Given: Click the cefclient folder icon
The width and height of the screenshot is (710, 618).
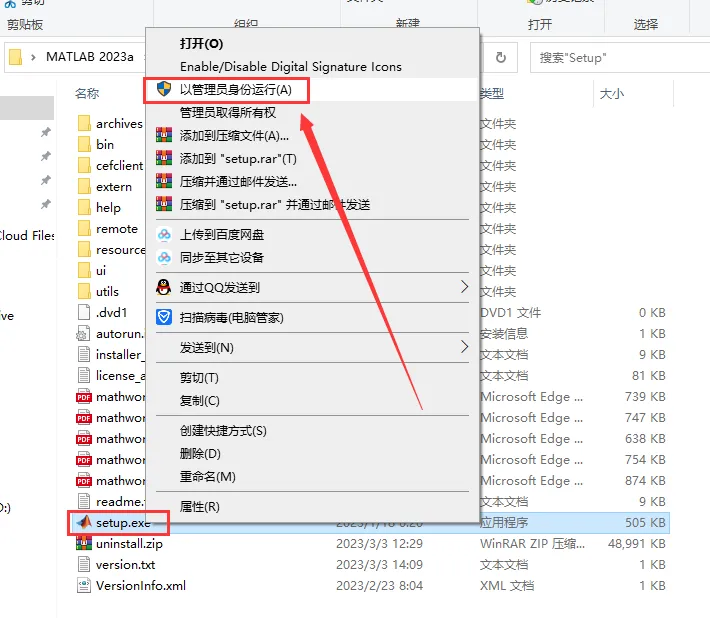Looking at the screenshot, I should pos(84,165).
